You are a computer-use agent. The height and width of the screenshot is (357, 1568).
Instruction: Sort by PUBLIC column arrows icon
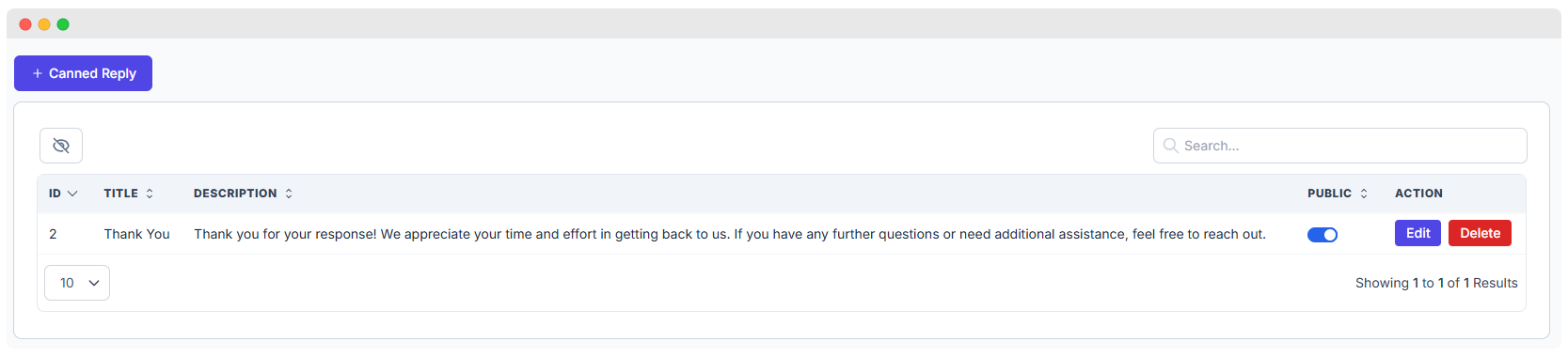(x=1363, y=194)
